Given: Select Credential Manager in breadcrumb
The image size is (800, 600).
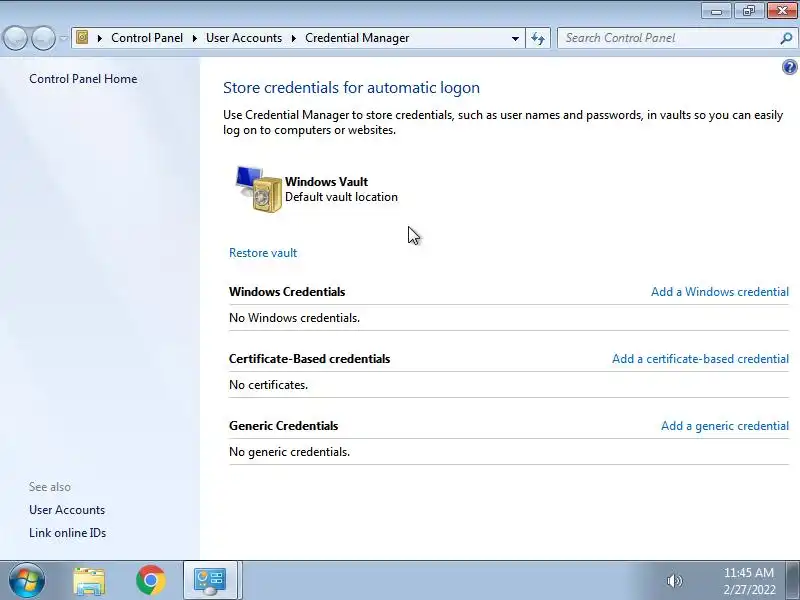Looking at the screenshot, I should (x=357, y=38).
